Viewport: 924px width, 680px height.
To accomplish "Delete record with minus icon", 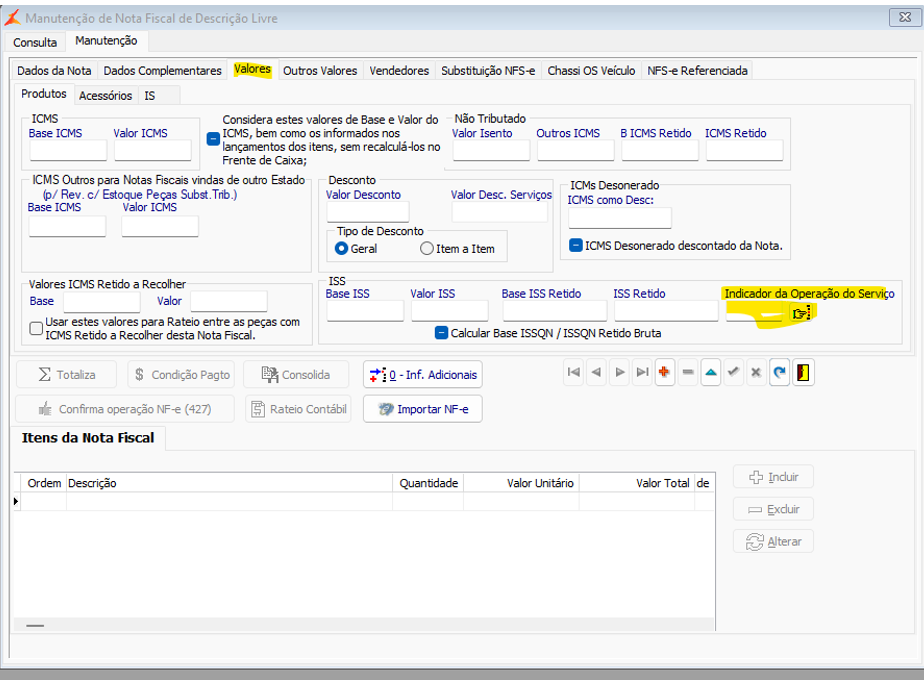I will click(x=688, y=372).
